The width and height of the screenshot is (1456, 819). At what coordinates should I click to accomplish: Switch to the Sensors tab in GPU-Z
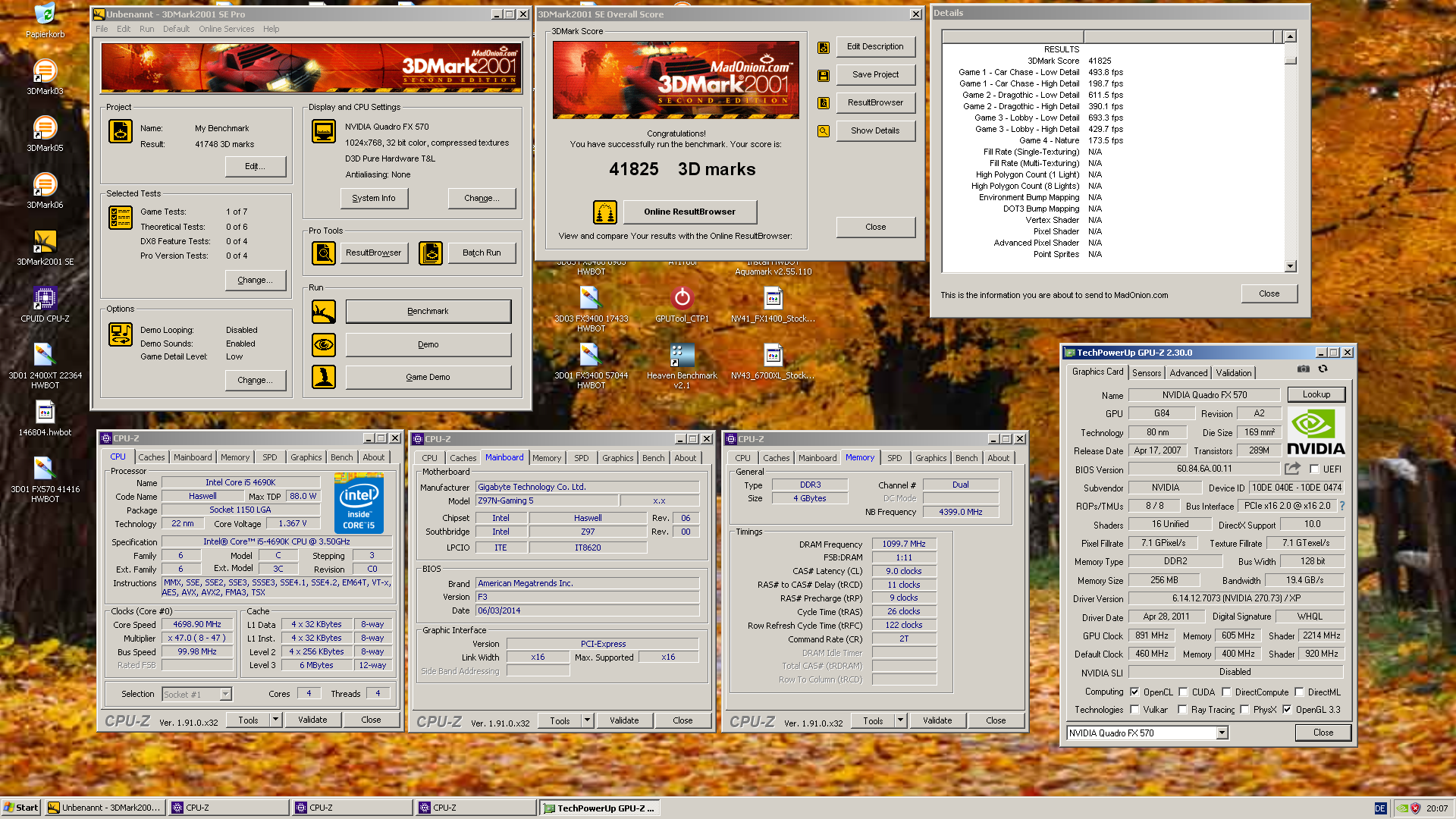point(1147,373)
